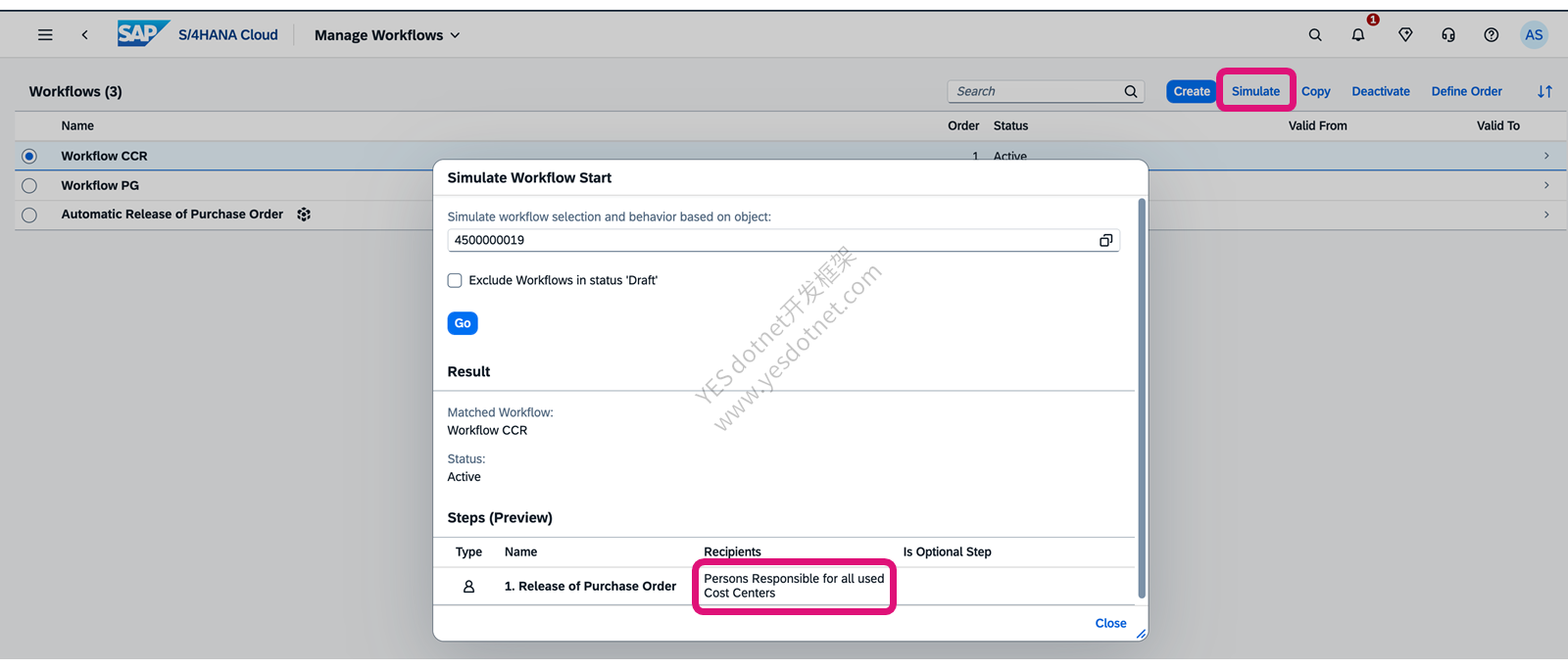
Task: Click the Create button
Action: tap(1192, 91)
